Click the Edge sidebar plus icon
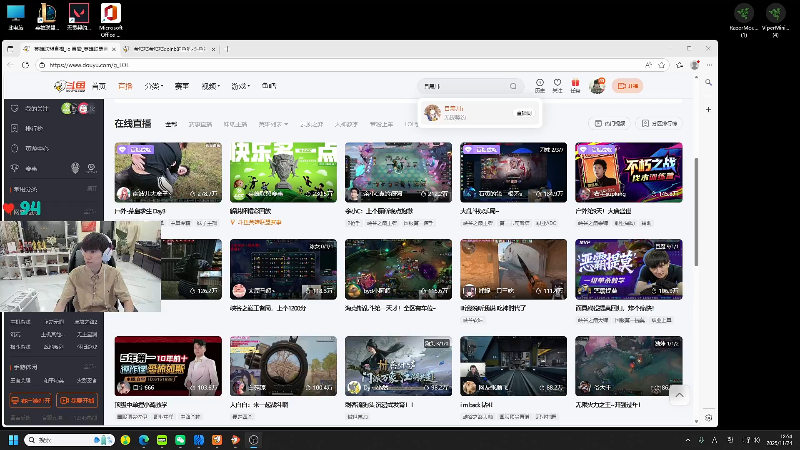Screen dimensions: 800x450 [x=708, y=109]
